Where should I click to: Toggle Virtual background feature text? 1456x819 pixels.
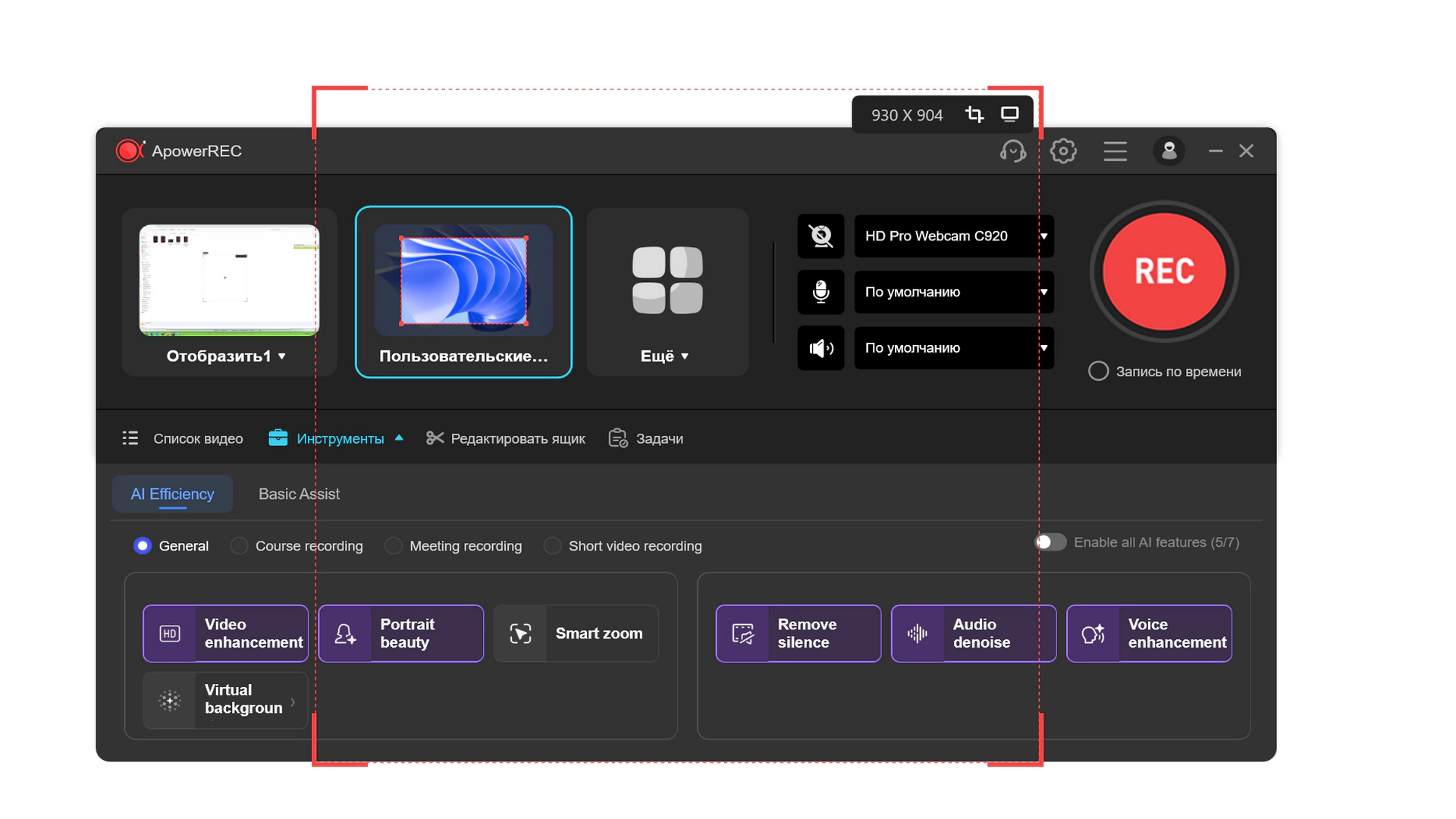point(243,699)
